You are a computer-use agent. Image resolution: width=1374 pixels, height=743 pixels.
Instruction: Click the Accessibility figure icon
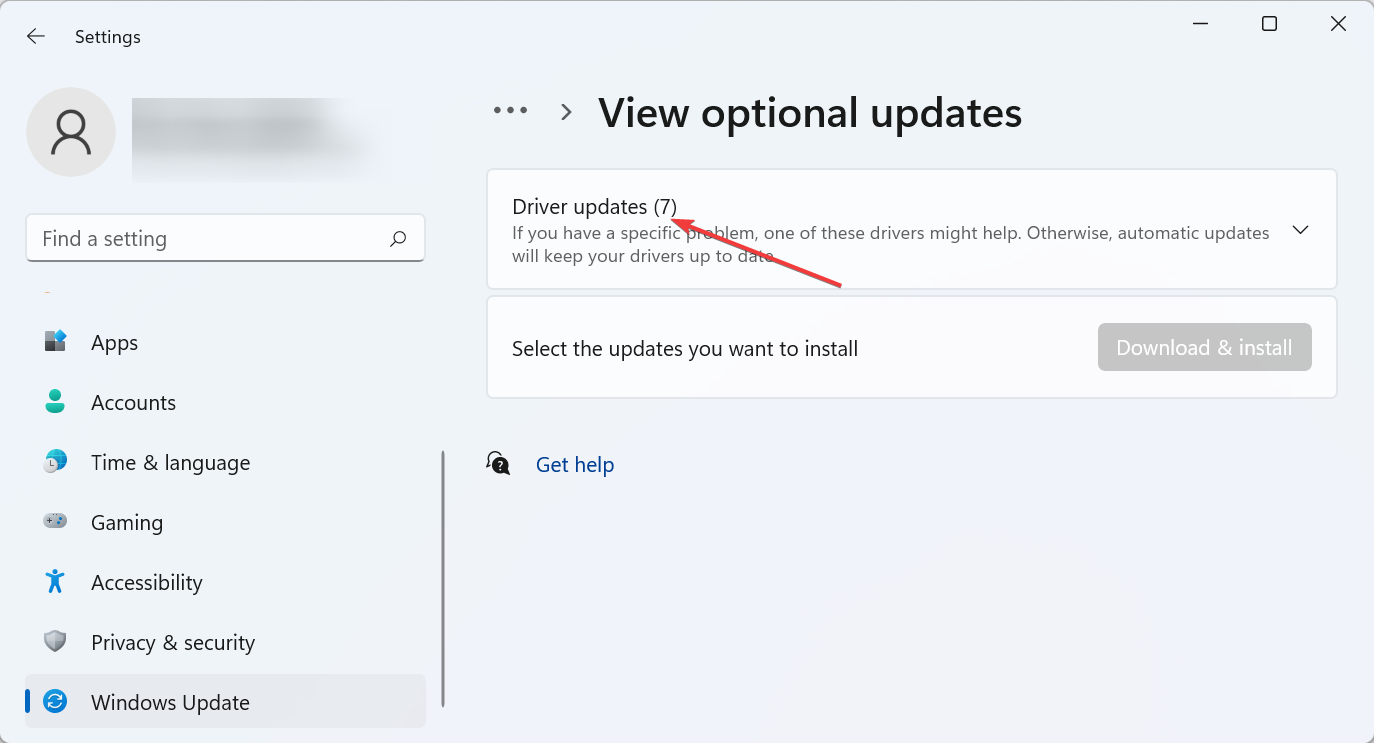click(55, 582)
